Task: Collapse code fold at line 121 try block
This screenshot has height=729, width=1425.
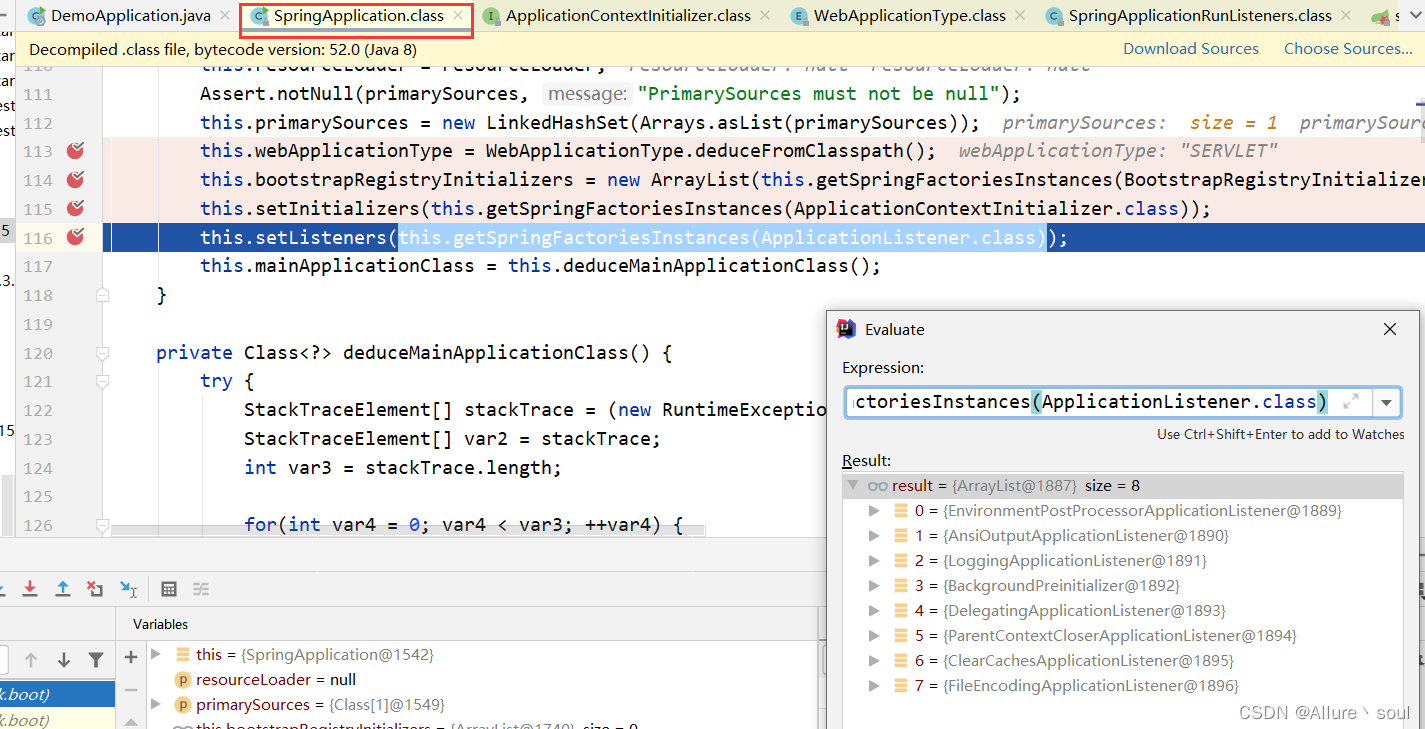Action: point(102,381)
